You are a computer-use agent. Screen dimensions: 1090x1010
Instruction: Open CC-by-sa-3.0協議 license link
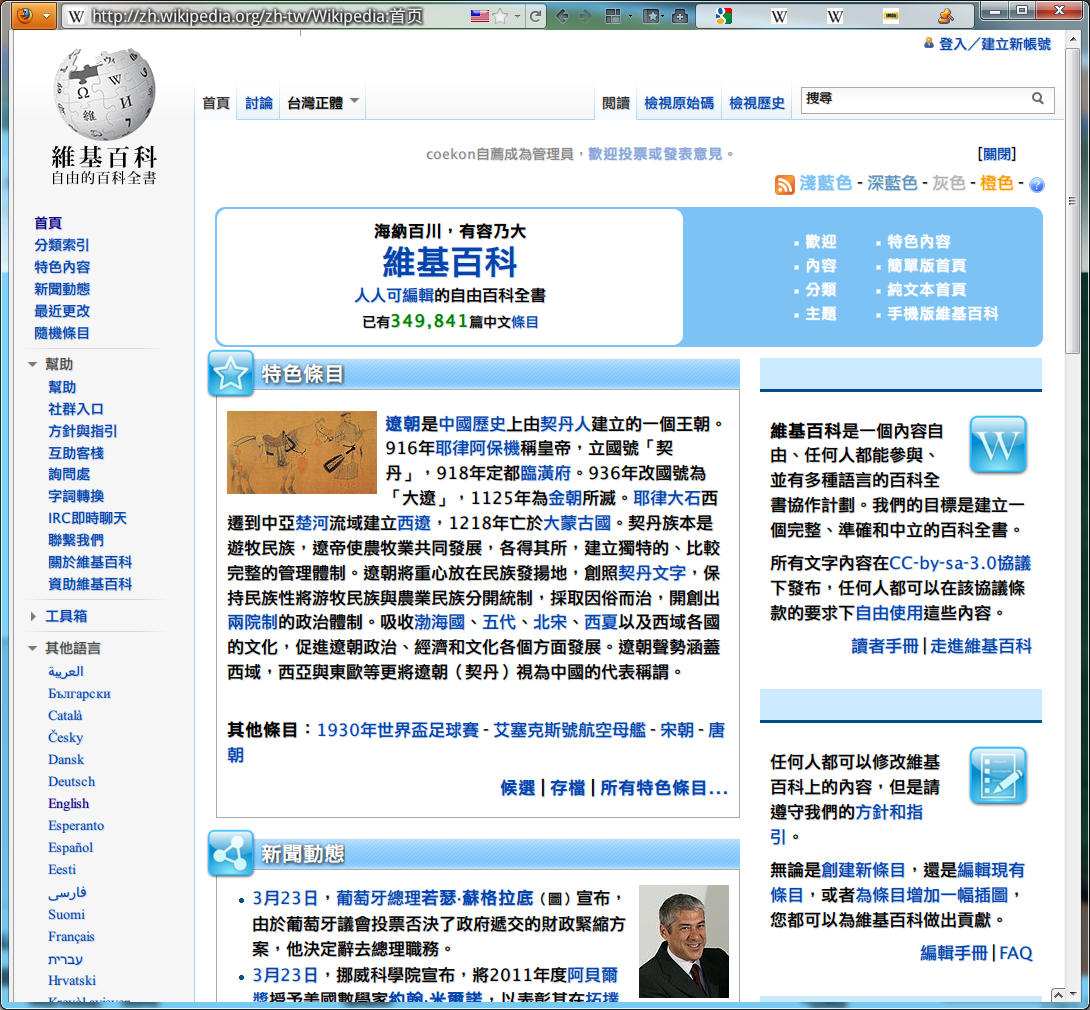(959, 562)
